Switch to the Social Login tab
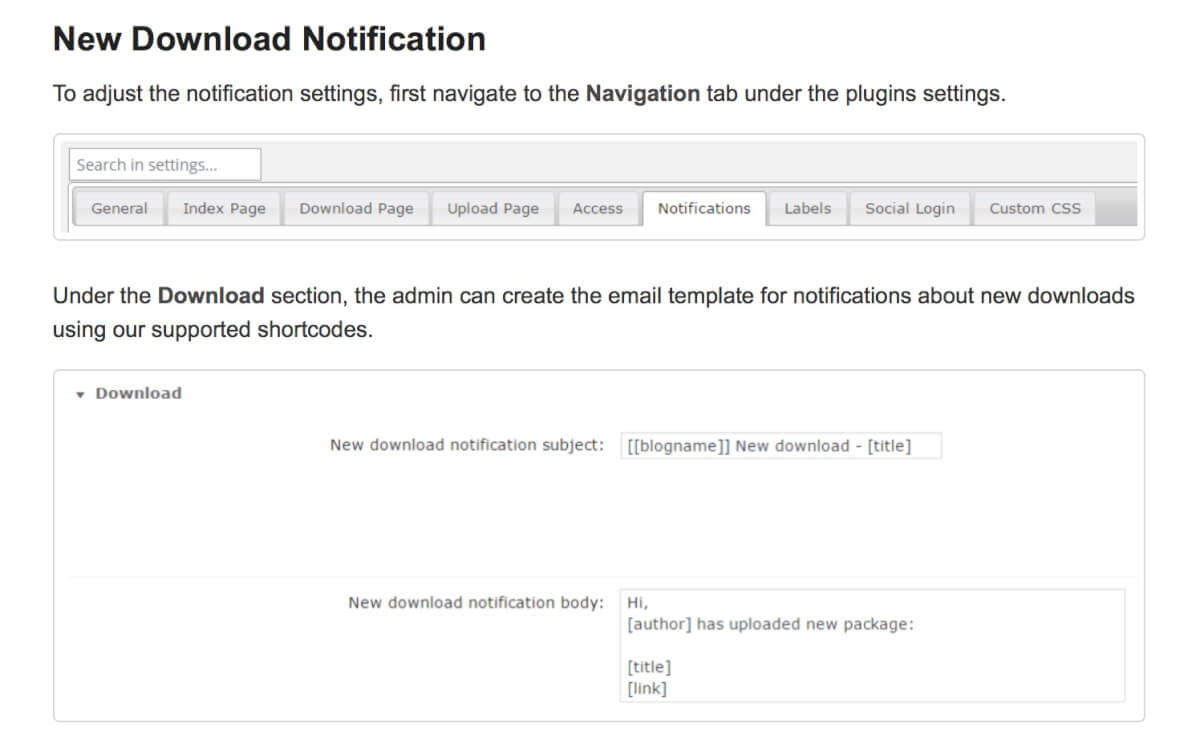Viewport: 1200px width, 748px height. point(909,208)
